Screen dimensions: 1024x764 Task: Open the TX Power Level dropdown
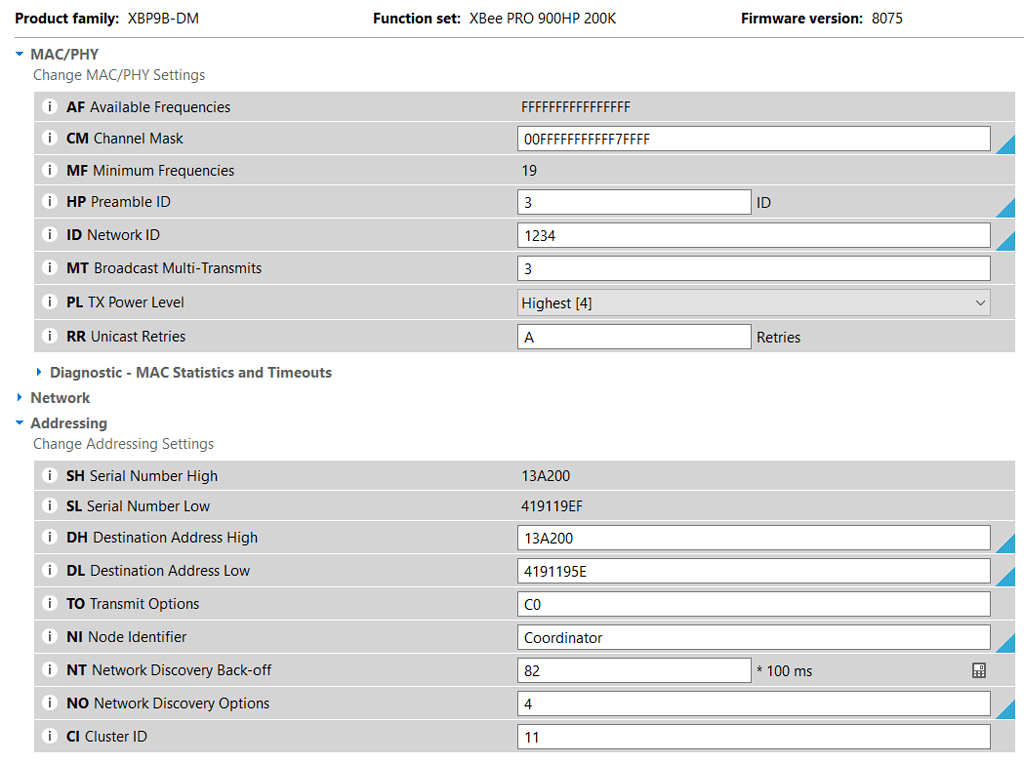click(x=979, y=302)
